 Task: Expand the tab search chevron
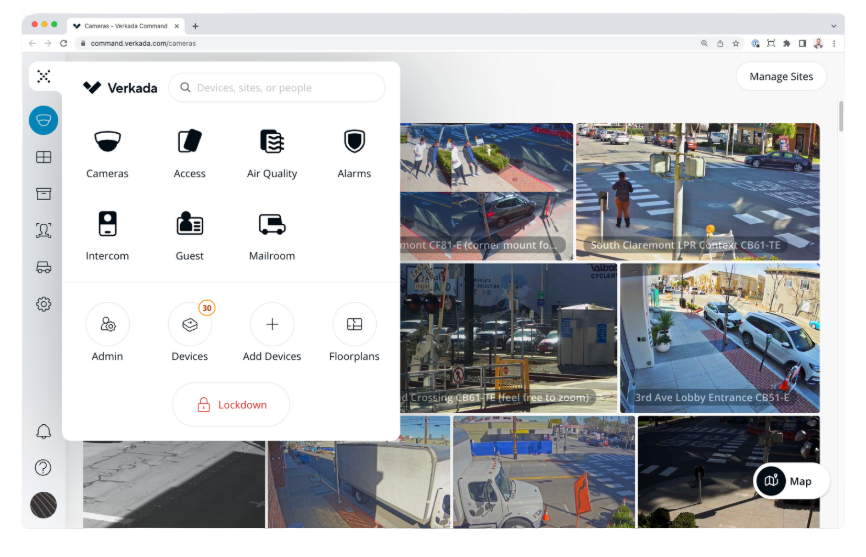(x=833, y=26)
